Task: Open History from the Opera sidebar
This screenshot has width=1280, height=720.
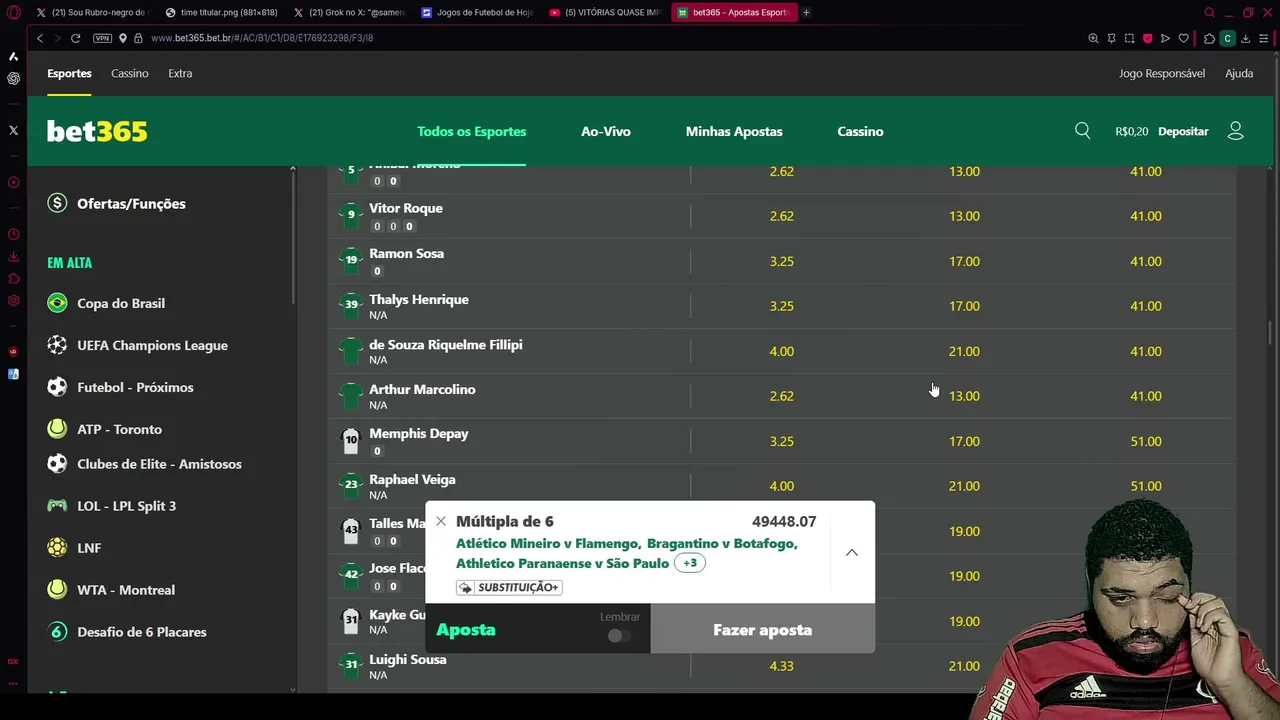Action: coord(13,234)
